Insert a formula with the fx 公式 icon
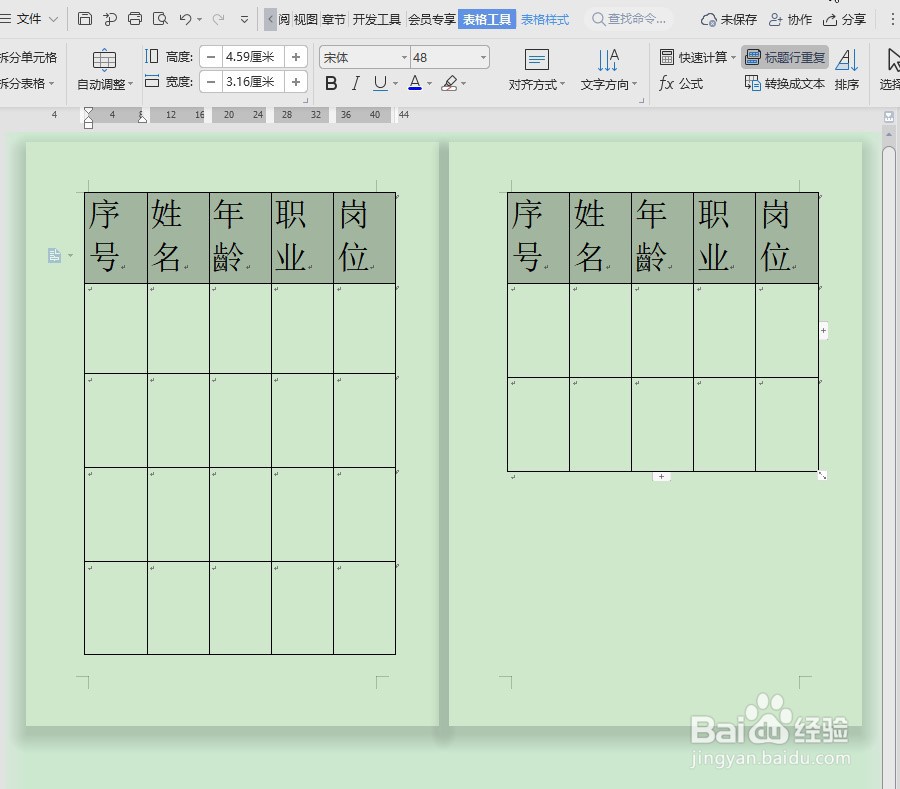The width and height of the screenshot is (900, 789). point(681,83)
